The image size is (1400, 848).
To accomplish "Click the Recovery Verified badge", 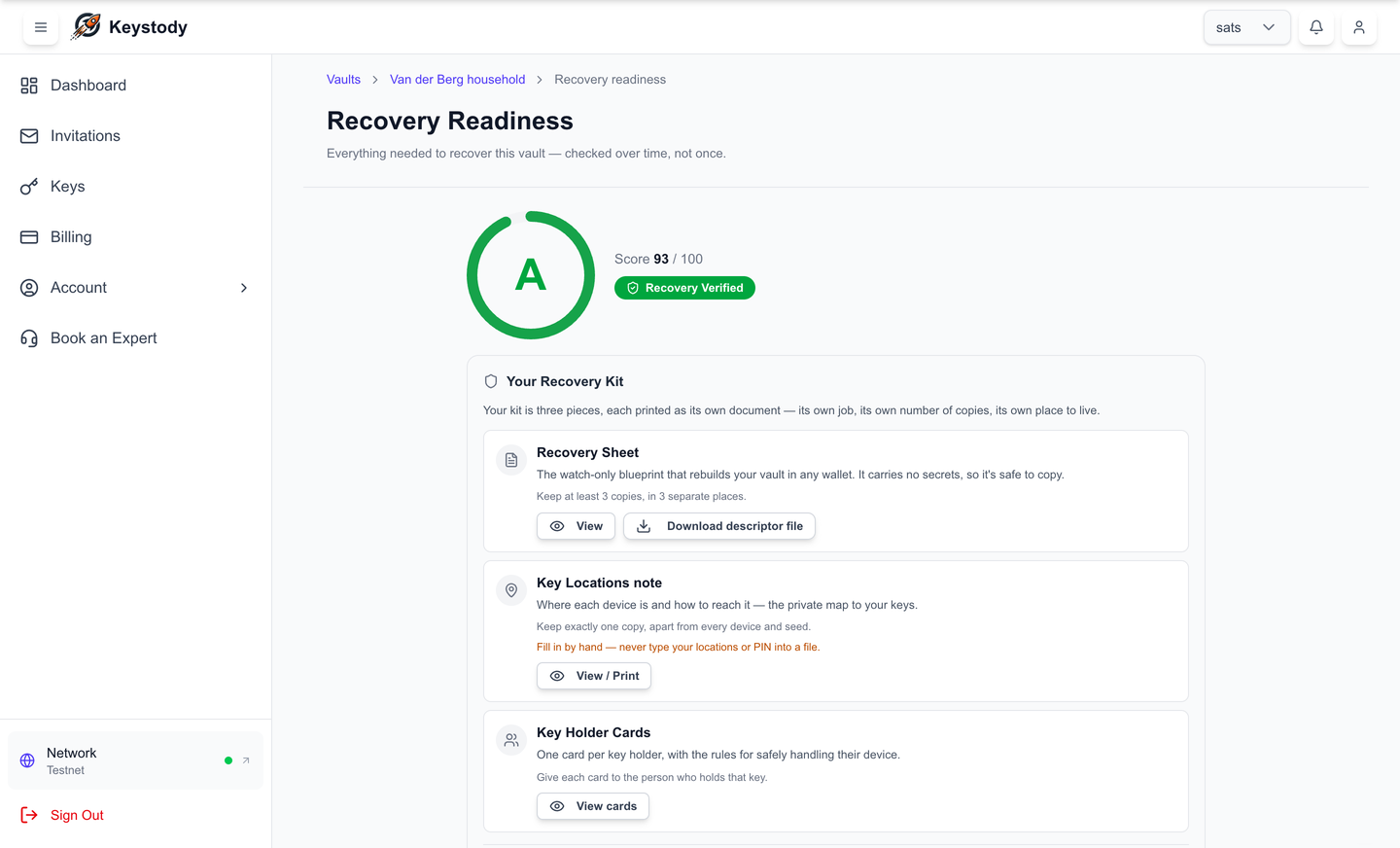I will click(x=684, y=288).
